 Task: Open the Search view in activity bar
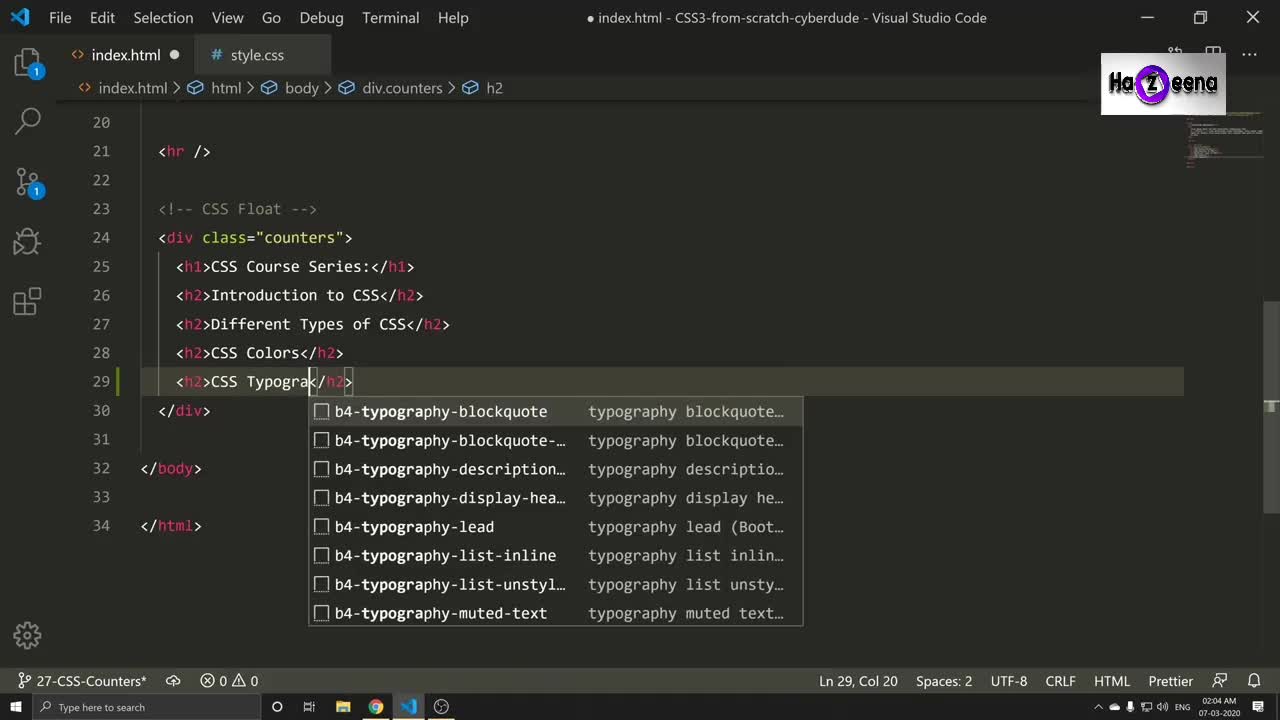[27, 122]
